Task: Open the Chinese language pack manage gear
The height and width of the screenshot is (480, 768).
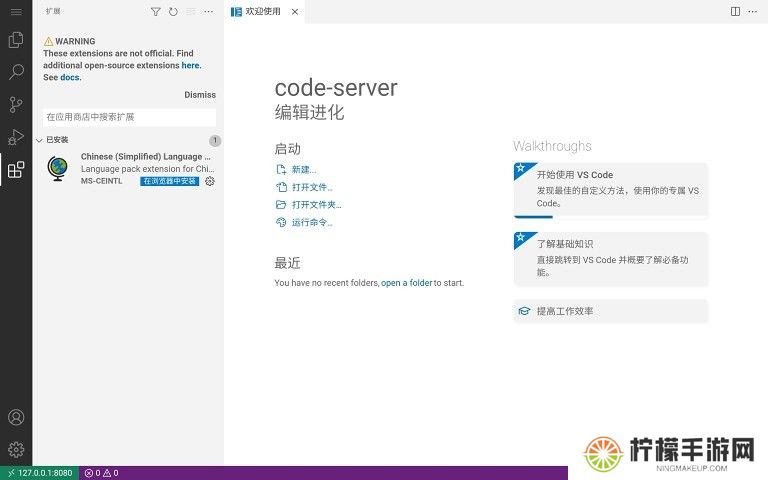Action: point(210,181)
